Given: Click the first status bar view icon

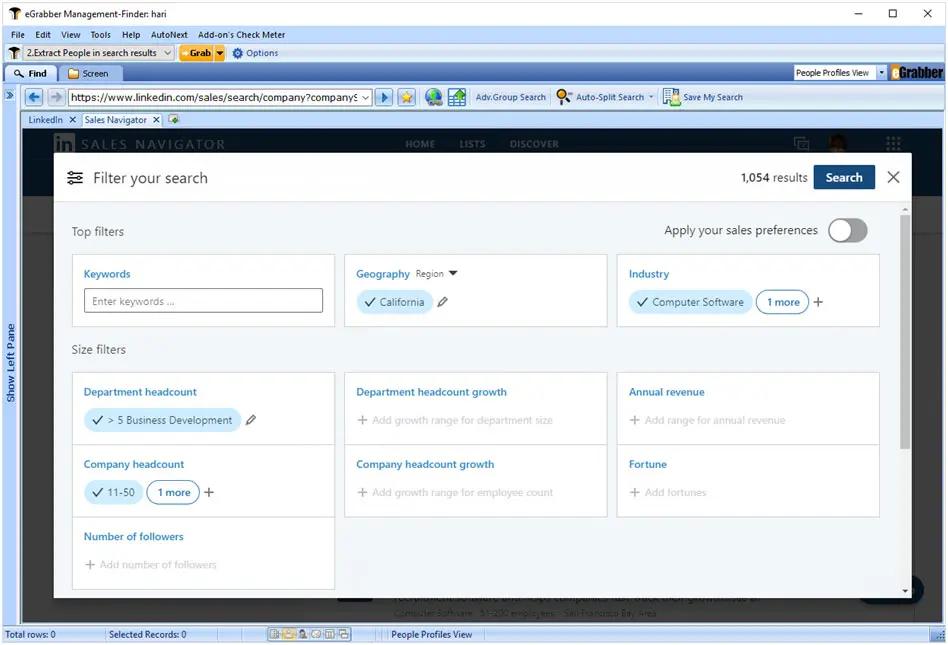Looking at the screenshot, I should pyautogui.click(x=274, y=634).
